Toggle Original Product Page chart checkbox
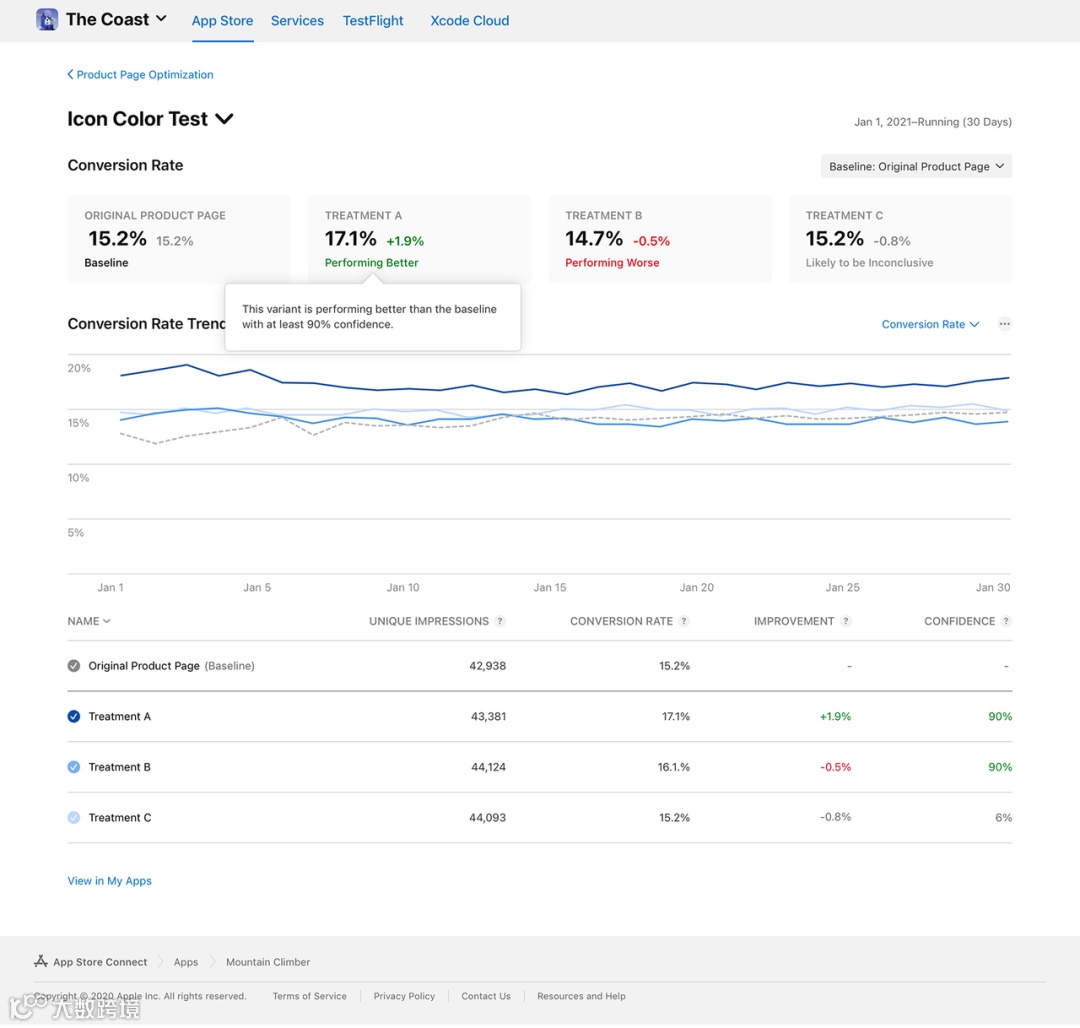The image size is (1080, 1028). click(74, 666)
